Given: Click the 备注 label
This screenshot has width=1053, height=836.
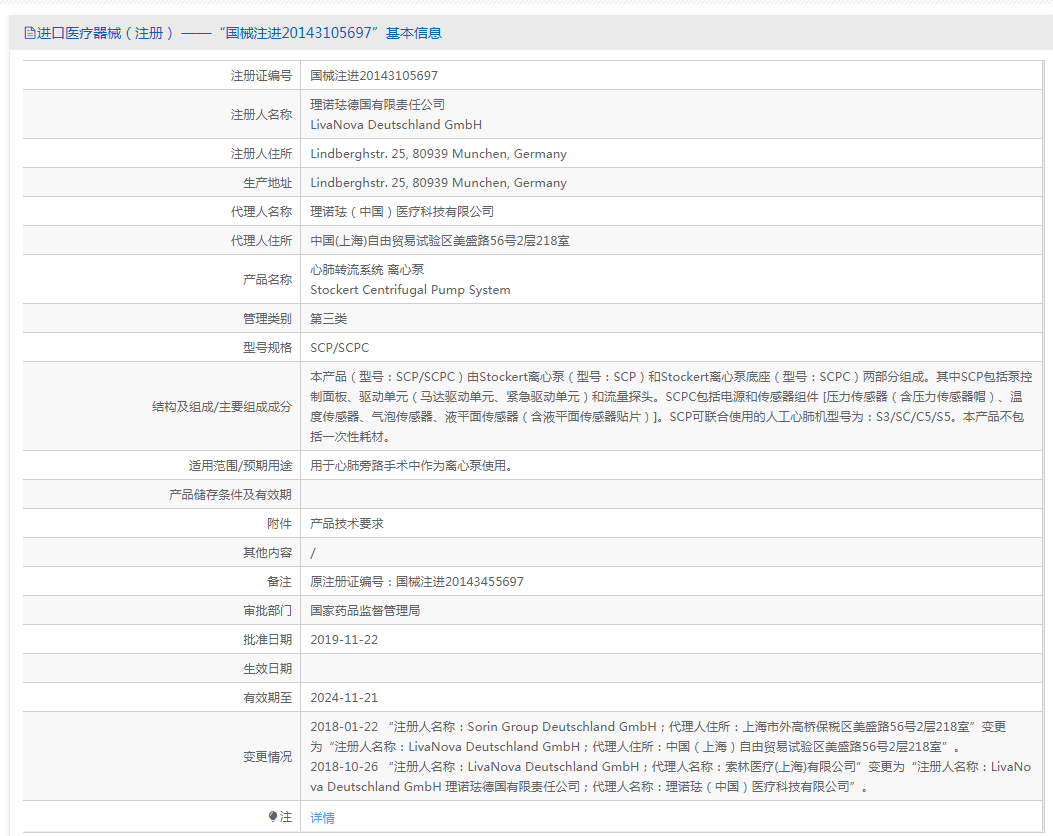Looking at the screenshot, I should [x=279, y=582].
